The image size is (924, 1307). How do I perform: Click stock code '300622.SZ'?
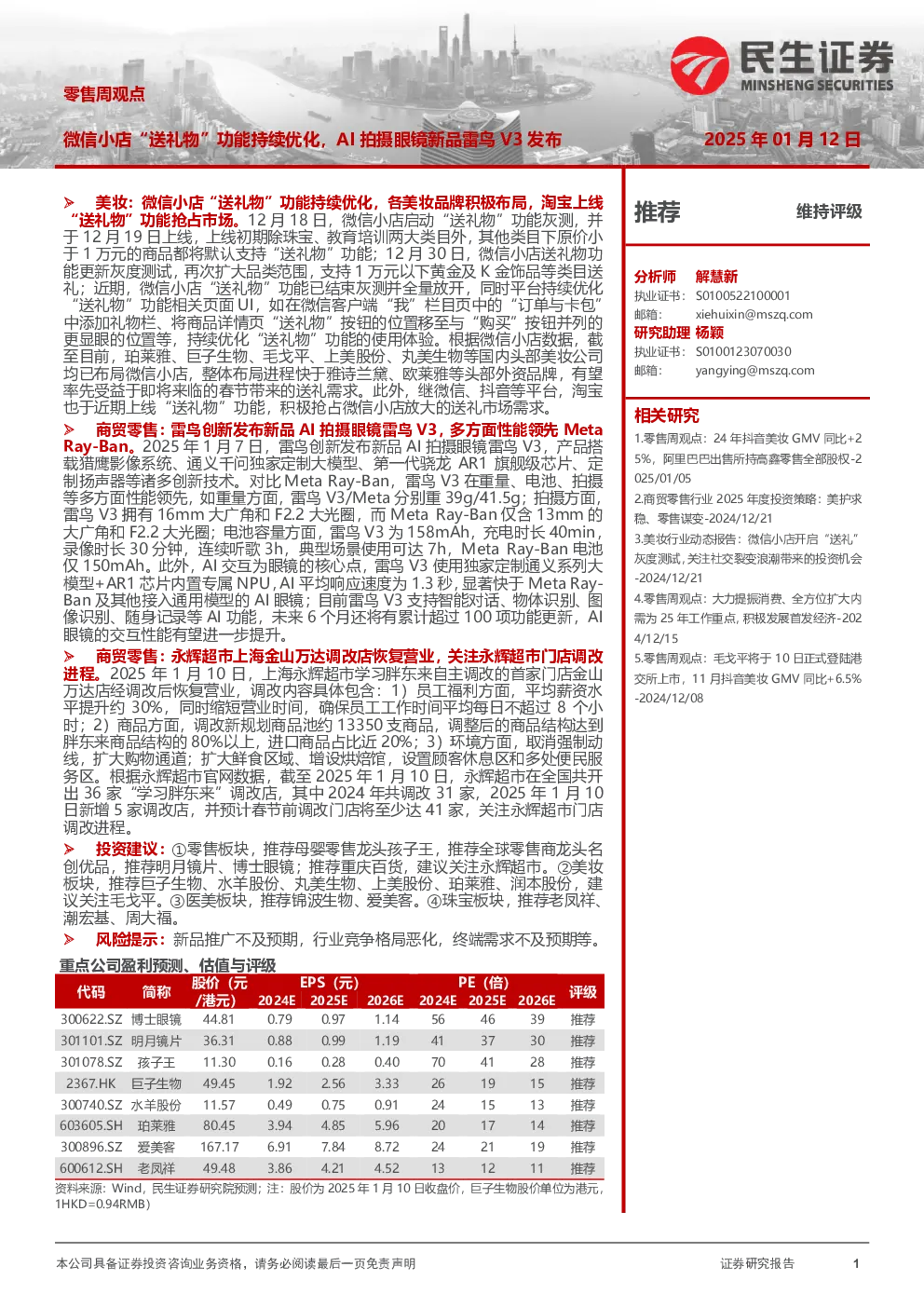(91, 1019)
